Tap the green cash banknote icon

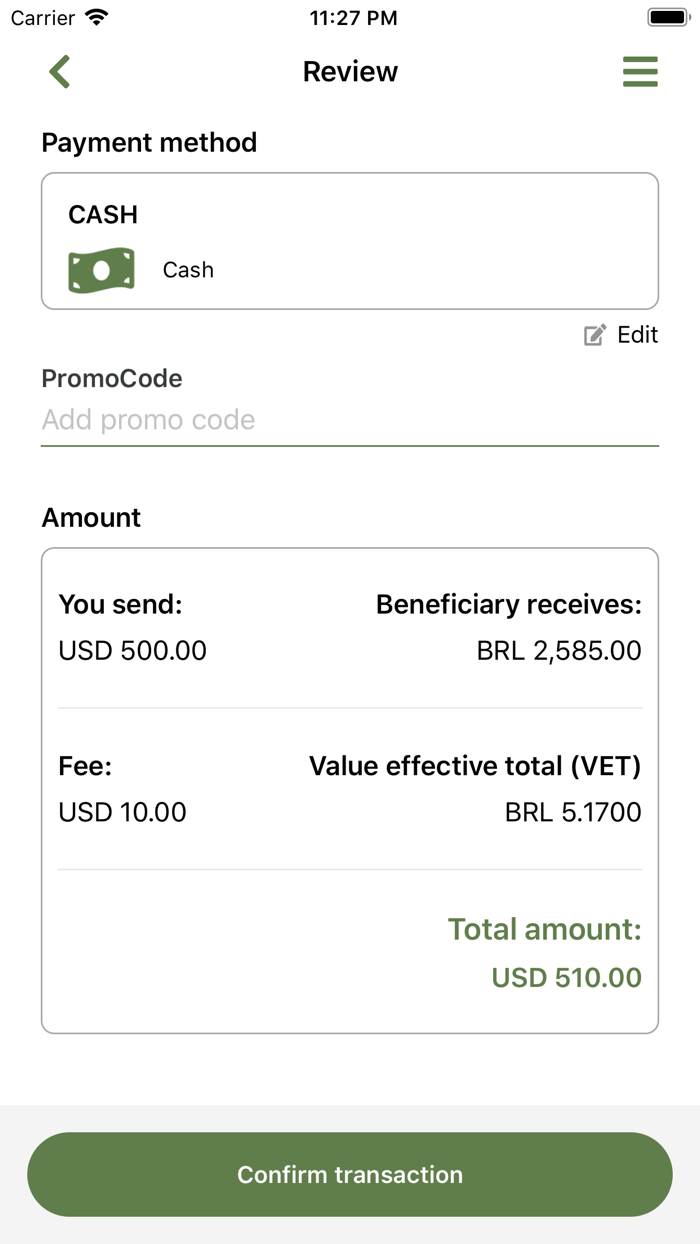click(x=101, y=270)
